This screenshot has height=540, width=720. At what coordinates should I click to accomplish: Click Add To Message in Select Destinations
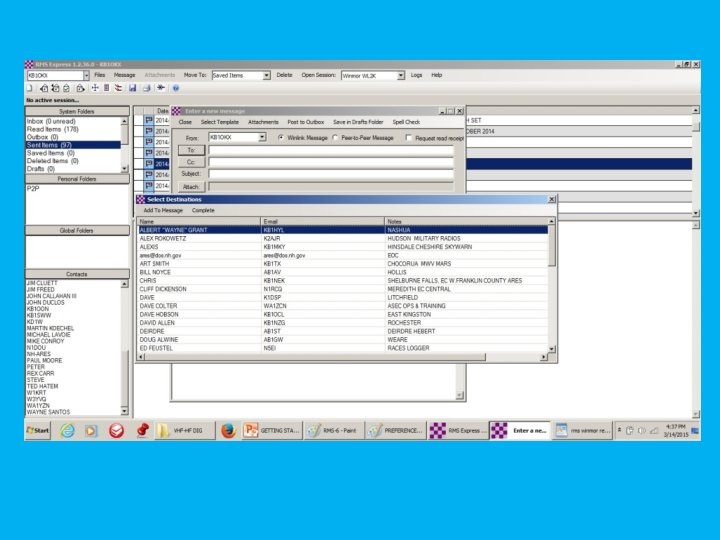(163, 210)
